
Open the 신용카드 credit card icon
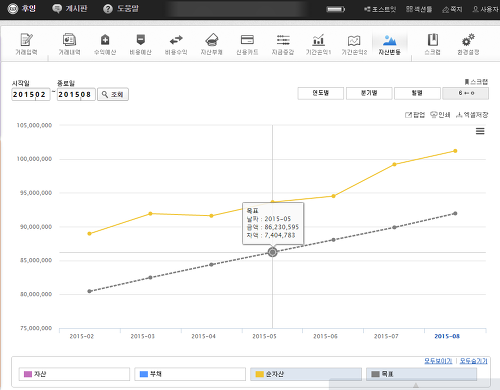pyautogui.click(x=247, y=44)
